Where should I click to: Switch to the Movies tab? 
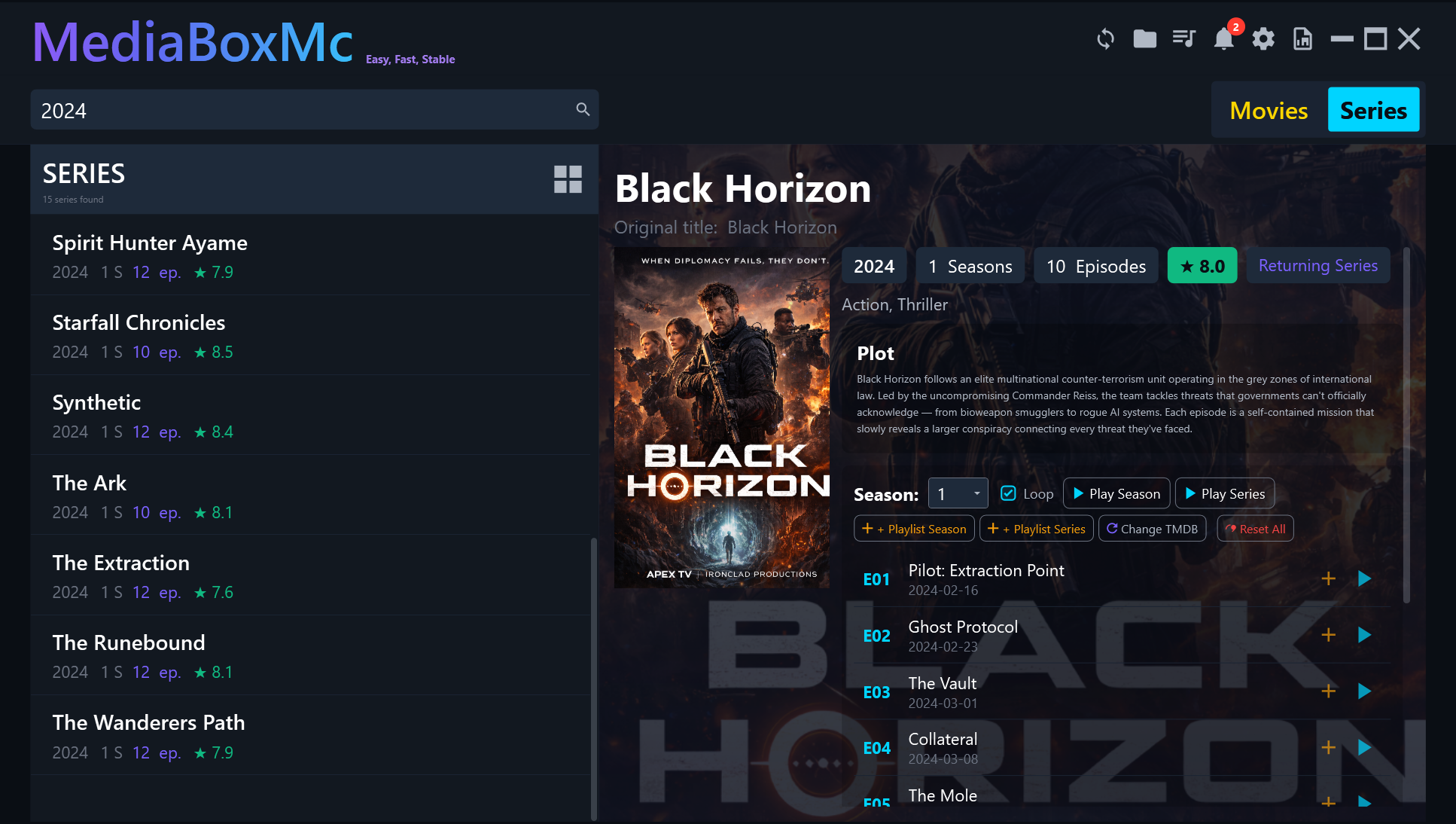coord(1269,111)
